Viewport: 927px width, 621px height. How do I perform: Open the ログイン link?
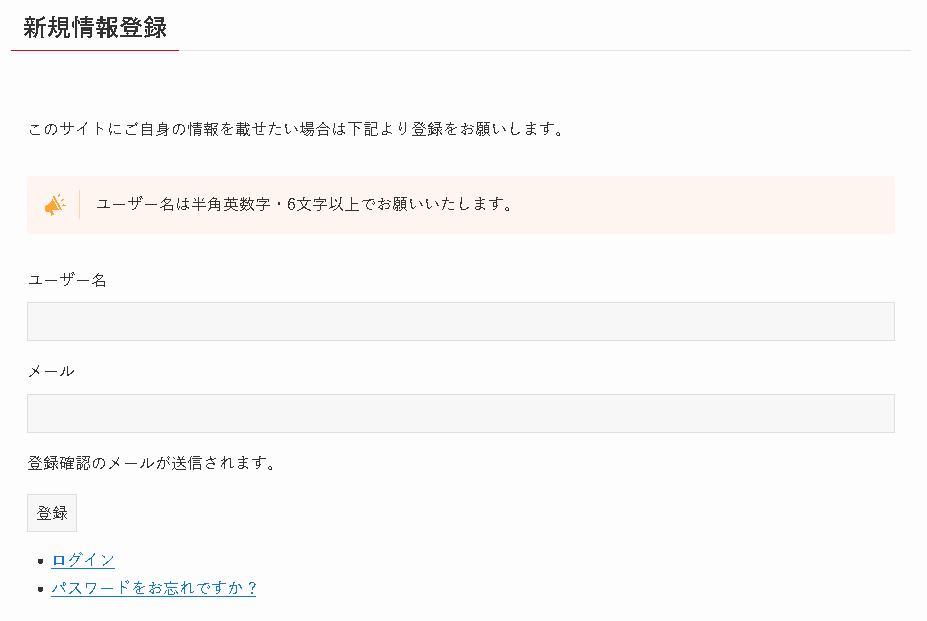(83, 560)
